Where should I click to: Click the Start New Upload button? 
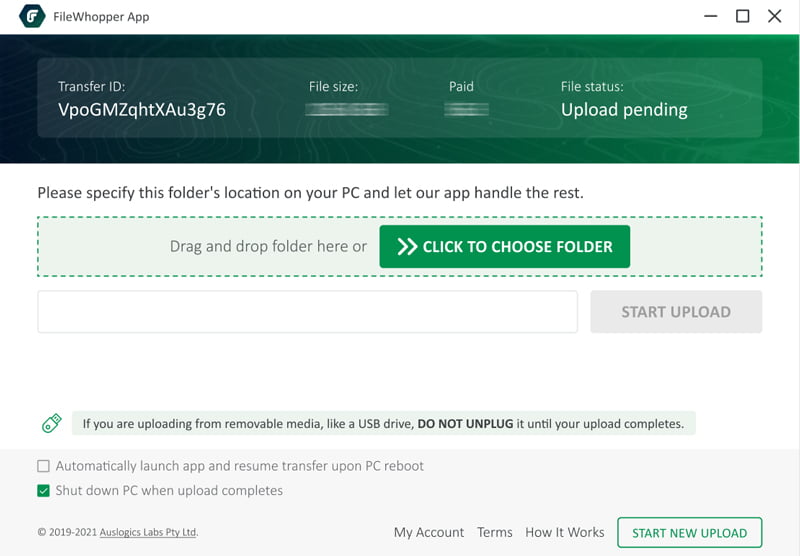(x=689, y=533)
